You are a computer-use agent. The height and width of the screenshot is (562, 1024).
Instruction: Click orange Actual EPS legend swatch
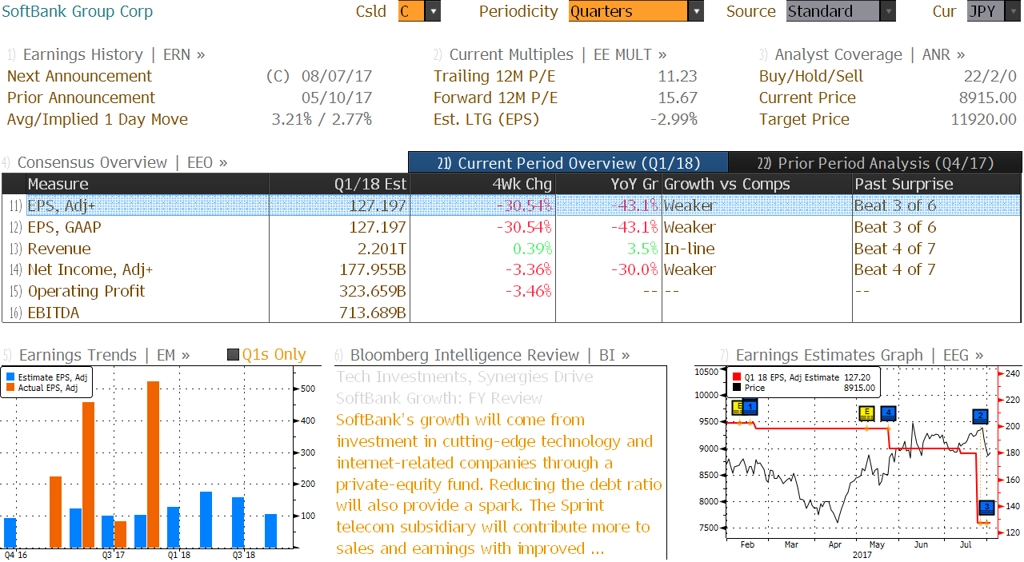point(10,388)
